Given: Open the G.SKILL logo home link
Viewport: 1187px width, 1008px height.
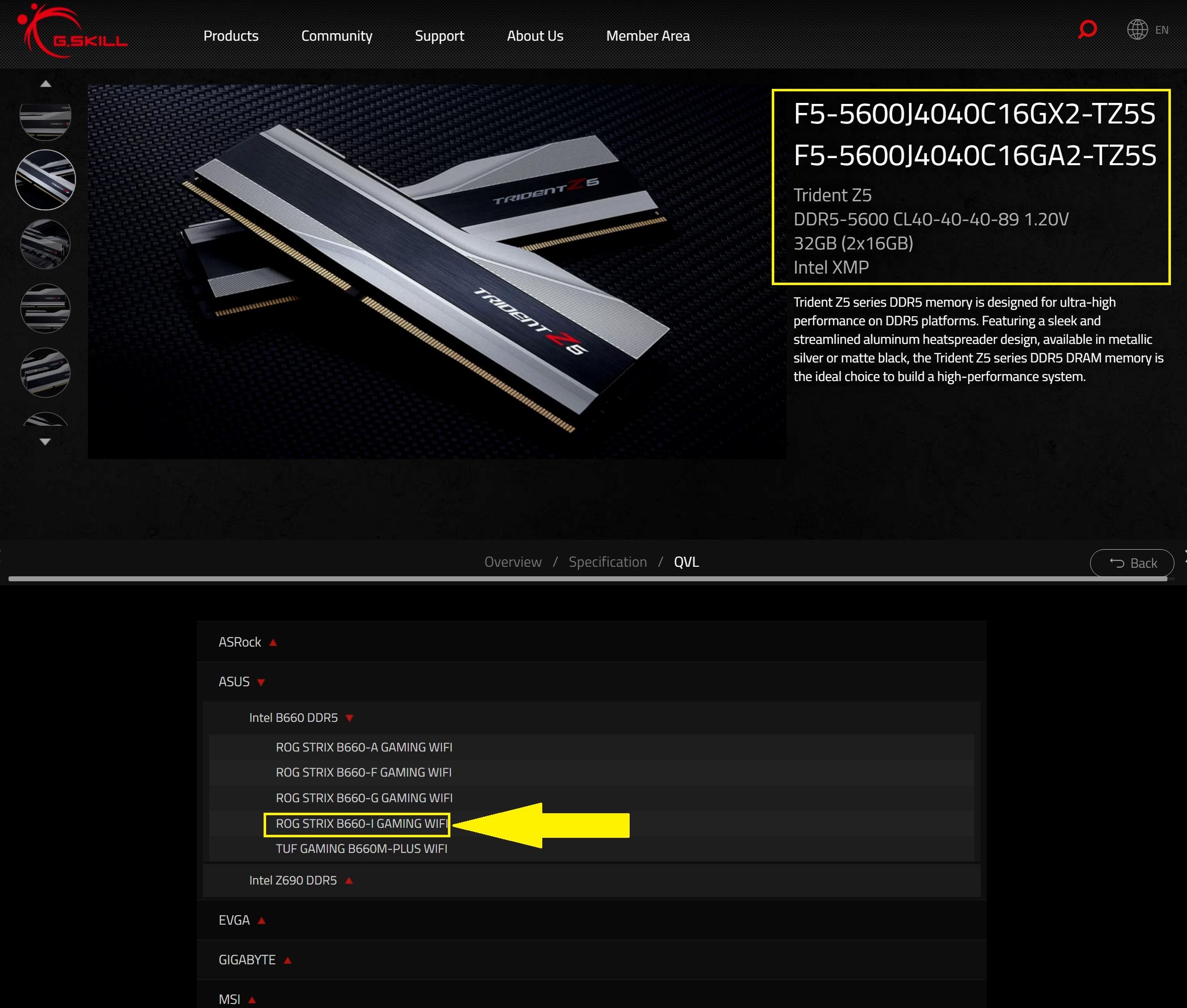Looking at the screenshot, I should pos(73,32).
